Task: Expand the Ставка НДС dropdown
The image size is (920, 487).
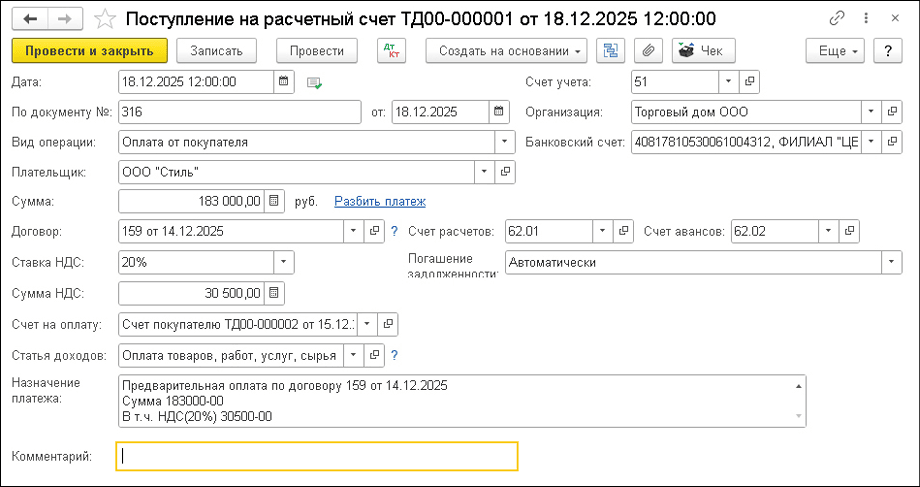Action: click(284, 262)
